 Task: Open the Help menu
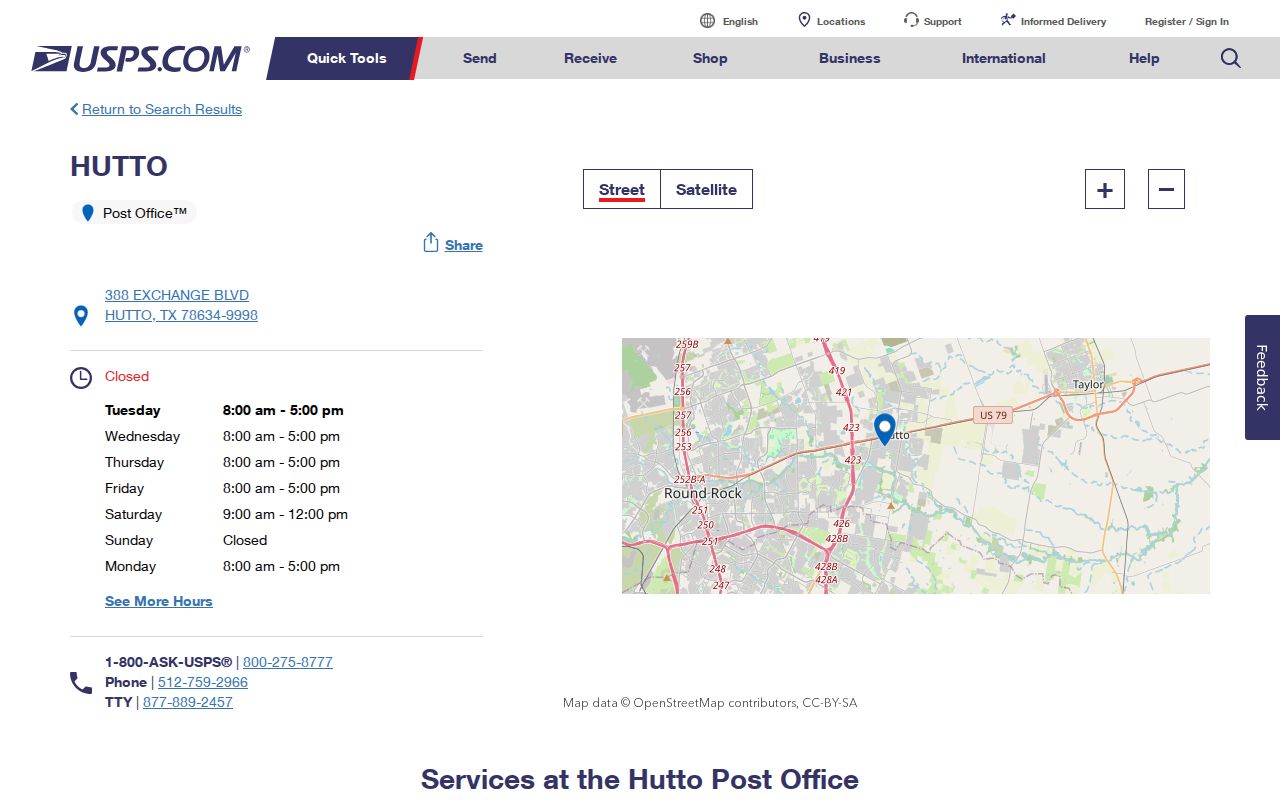point(1144,58)
